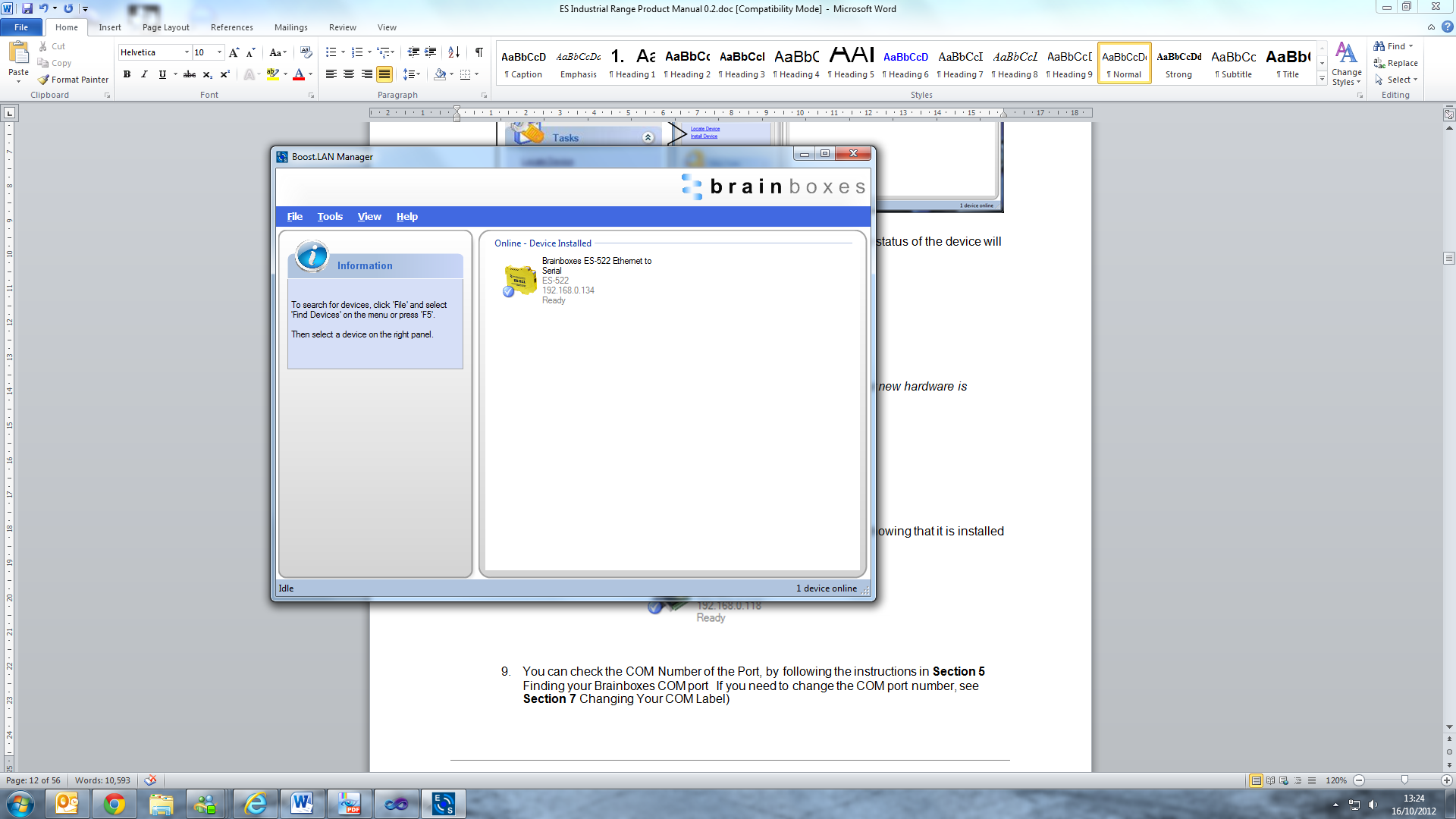The width and height of the screenshot is (1456, 819).
Task: Toggle bold formatting
Action: pos(127,74)
